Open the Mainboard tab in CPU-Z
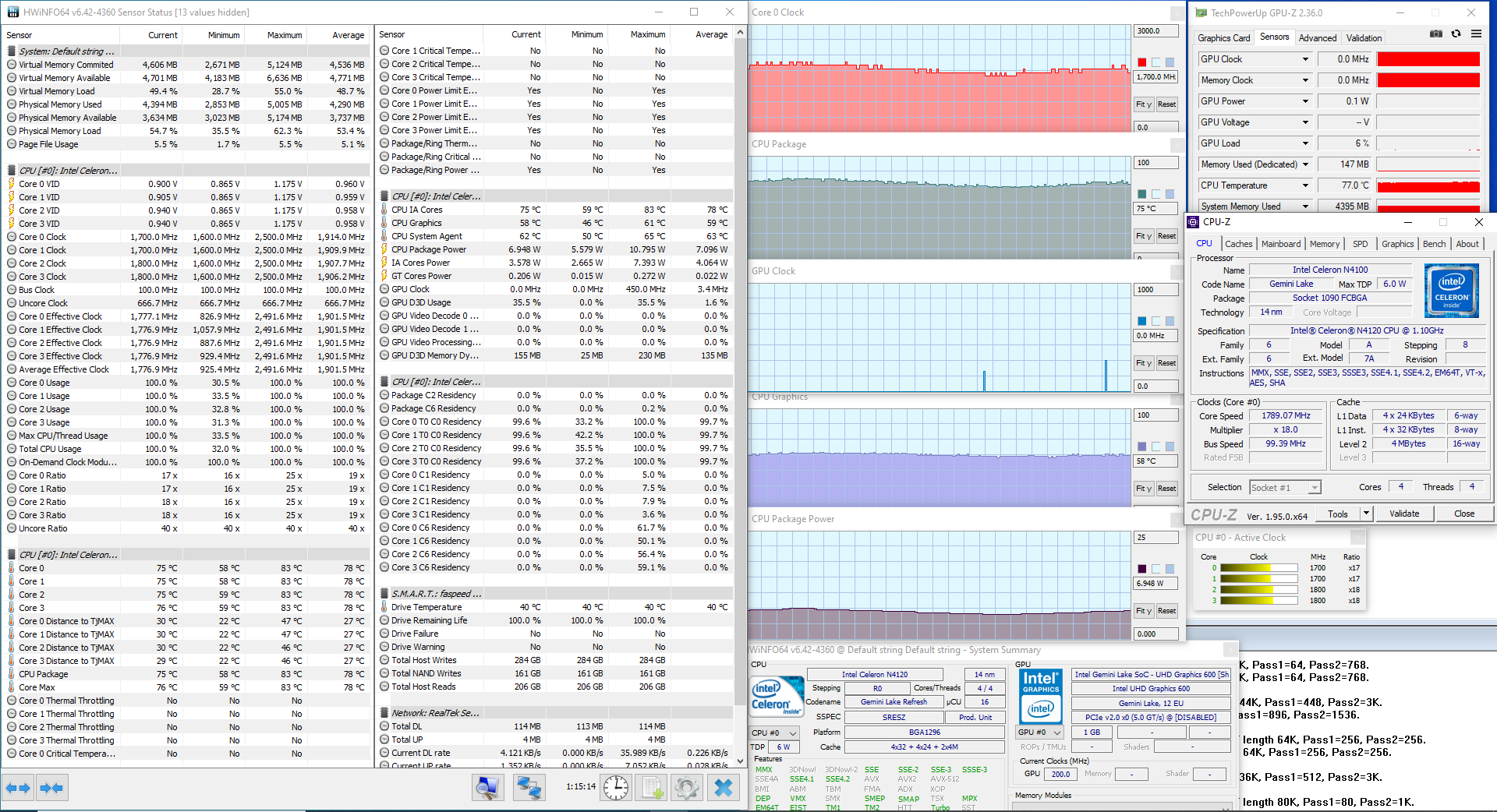The image size is (1497, 812). coord(1281,244)
